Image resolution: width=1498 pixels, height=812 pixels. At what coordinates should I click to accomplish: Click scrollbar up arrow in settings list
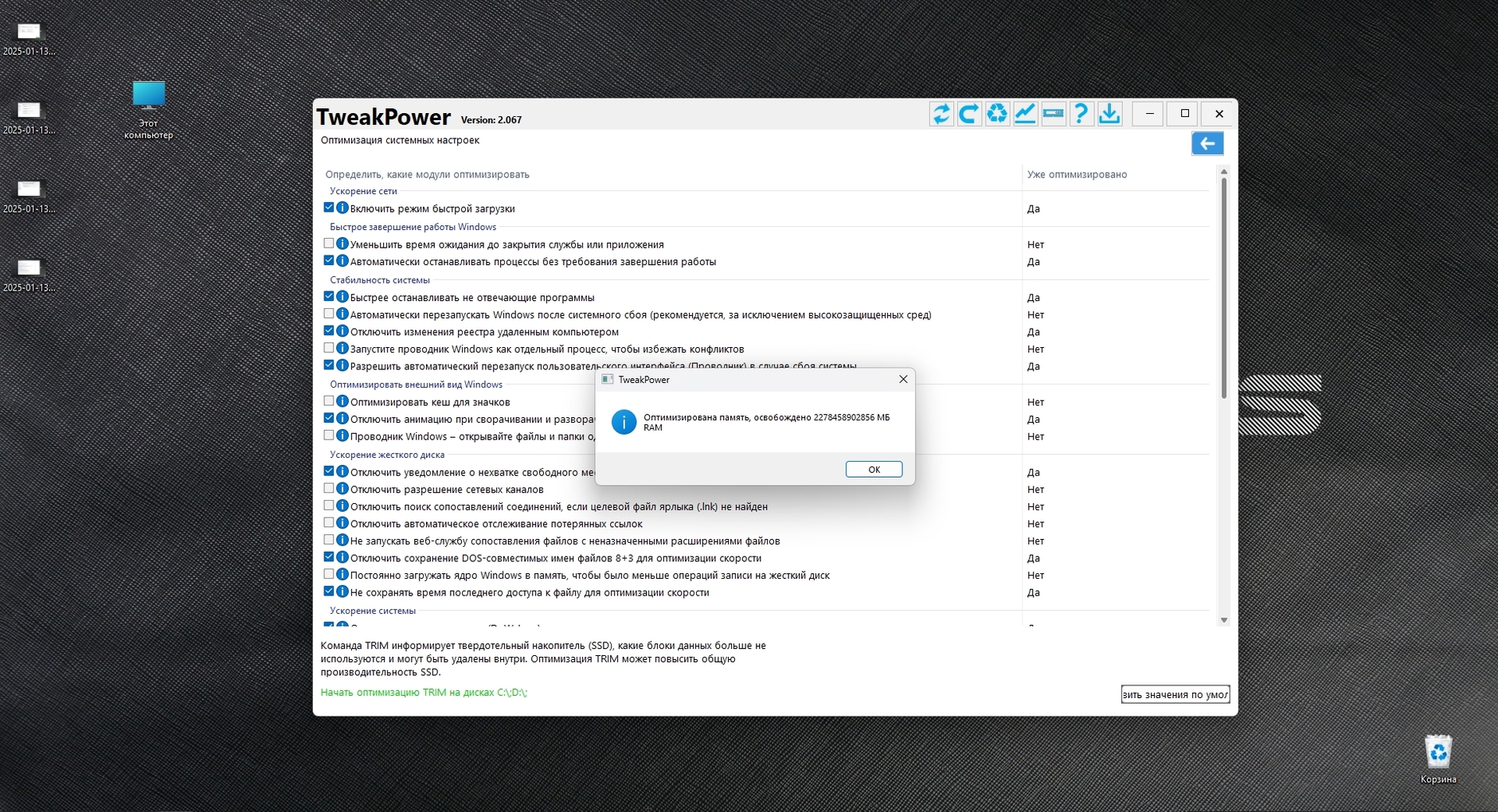click(1224, 172)
